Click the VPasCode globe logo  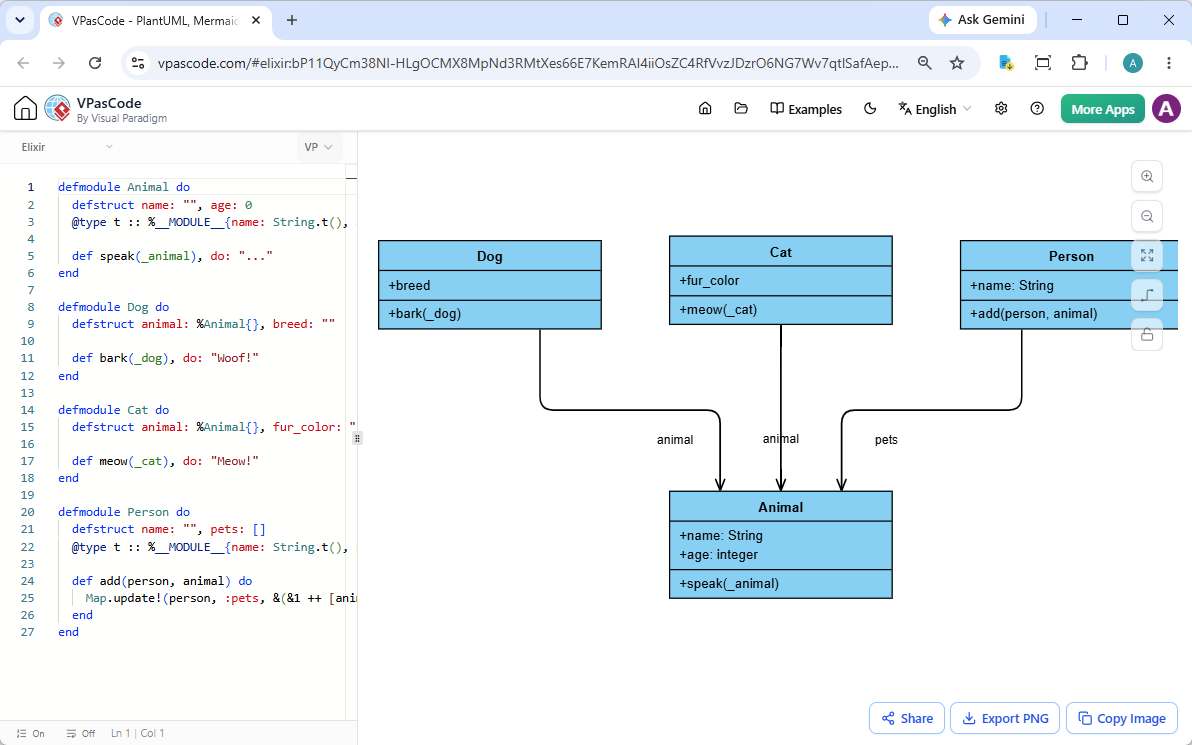coord(58,109)
